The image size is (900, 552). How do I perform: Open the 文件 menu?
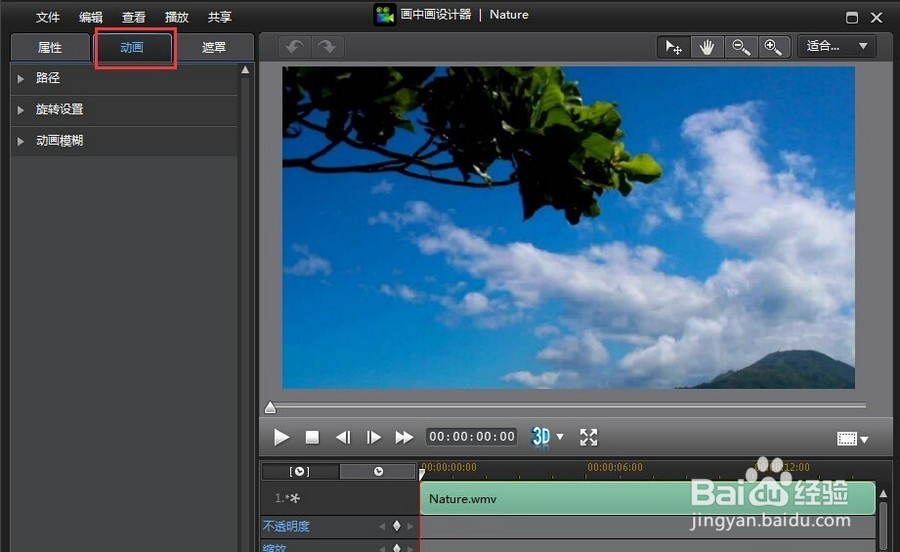47,17
